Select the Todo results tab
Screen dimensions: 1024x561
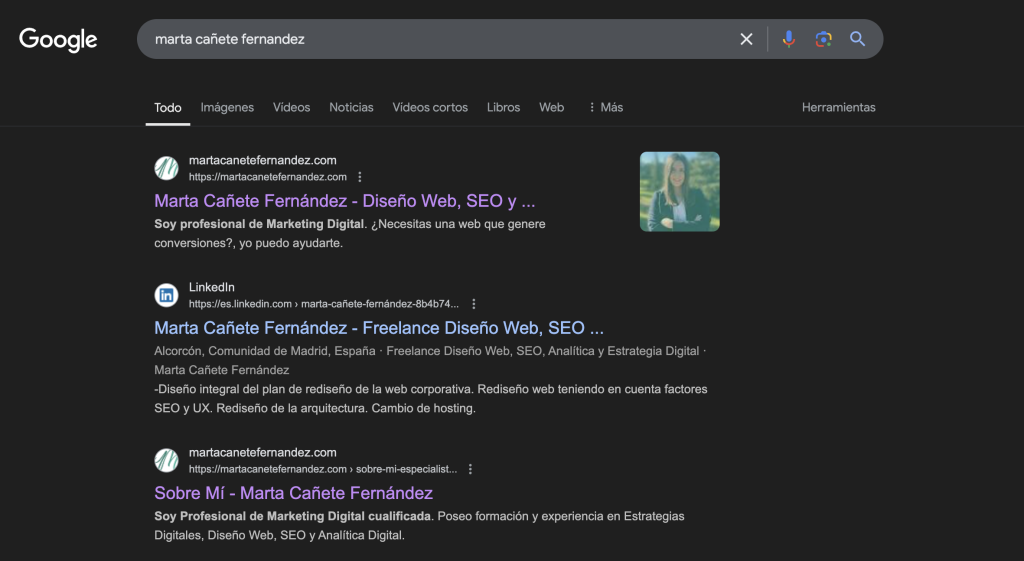(x=168, y=108)
